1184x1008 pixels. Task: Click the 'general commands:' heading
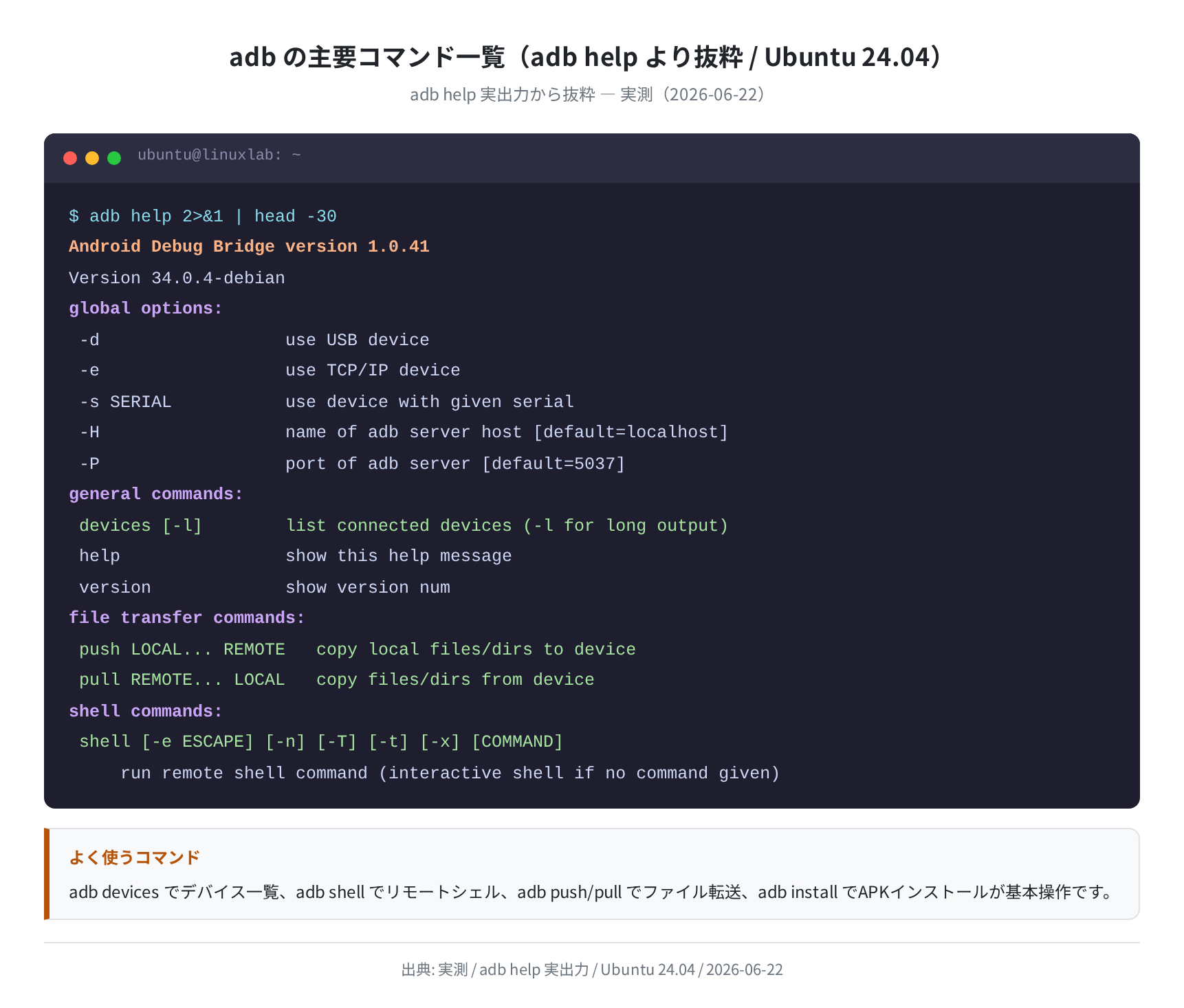coord(156,494)
